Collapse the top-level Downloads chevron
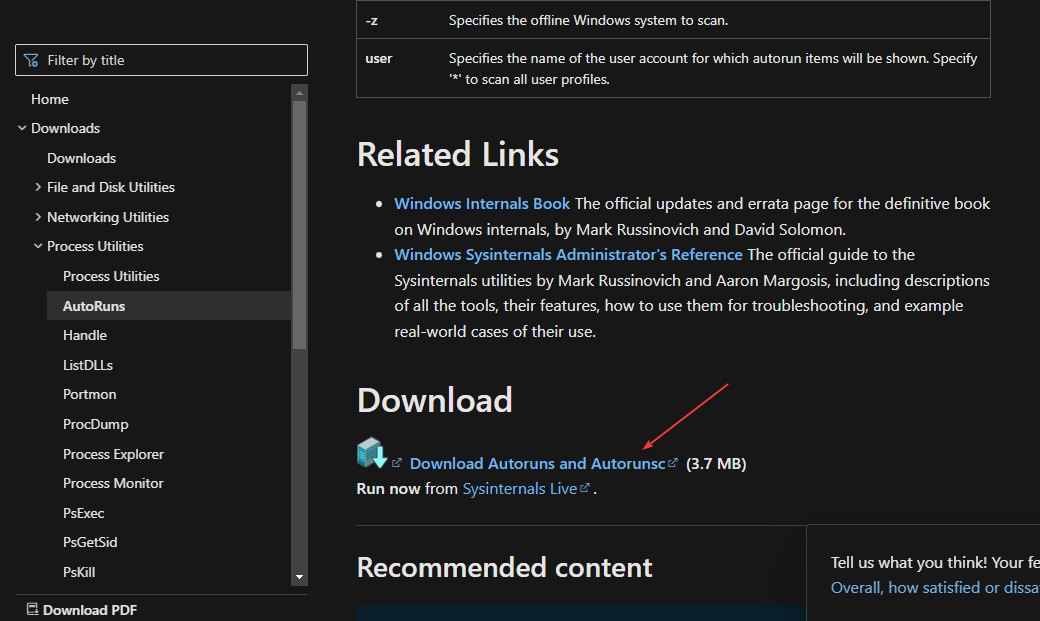 click(x=22, y=128)
